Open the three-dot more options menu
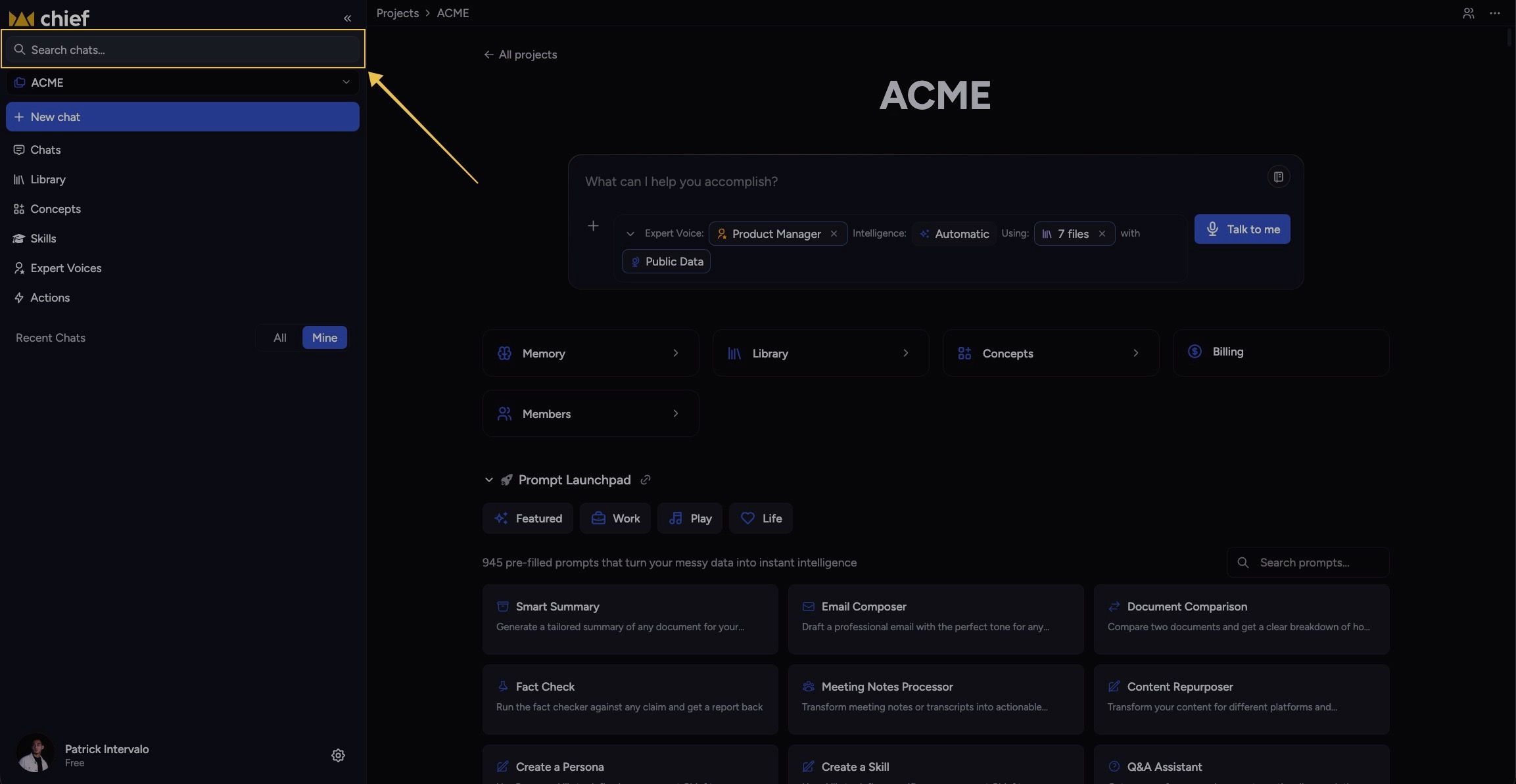This screenshot has height=784, width=1516. pyautogui.click(x=1494, y=13)
